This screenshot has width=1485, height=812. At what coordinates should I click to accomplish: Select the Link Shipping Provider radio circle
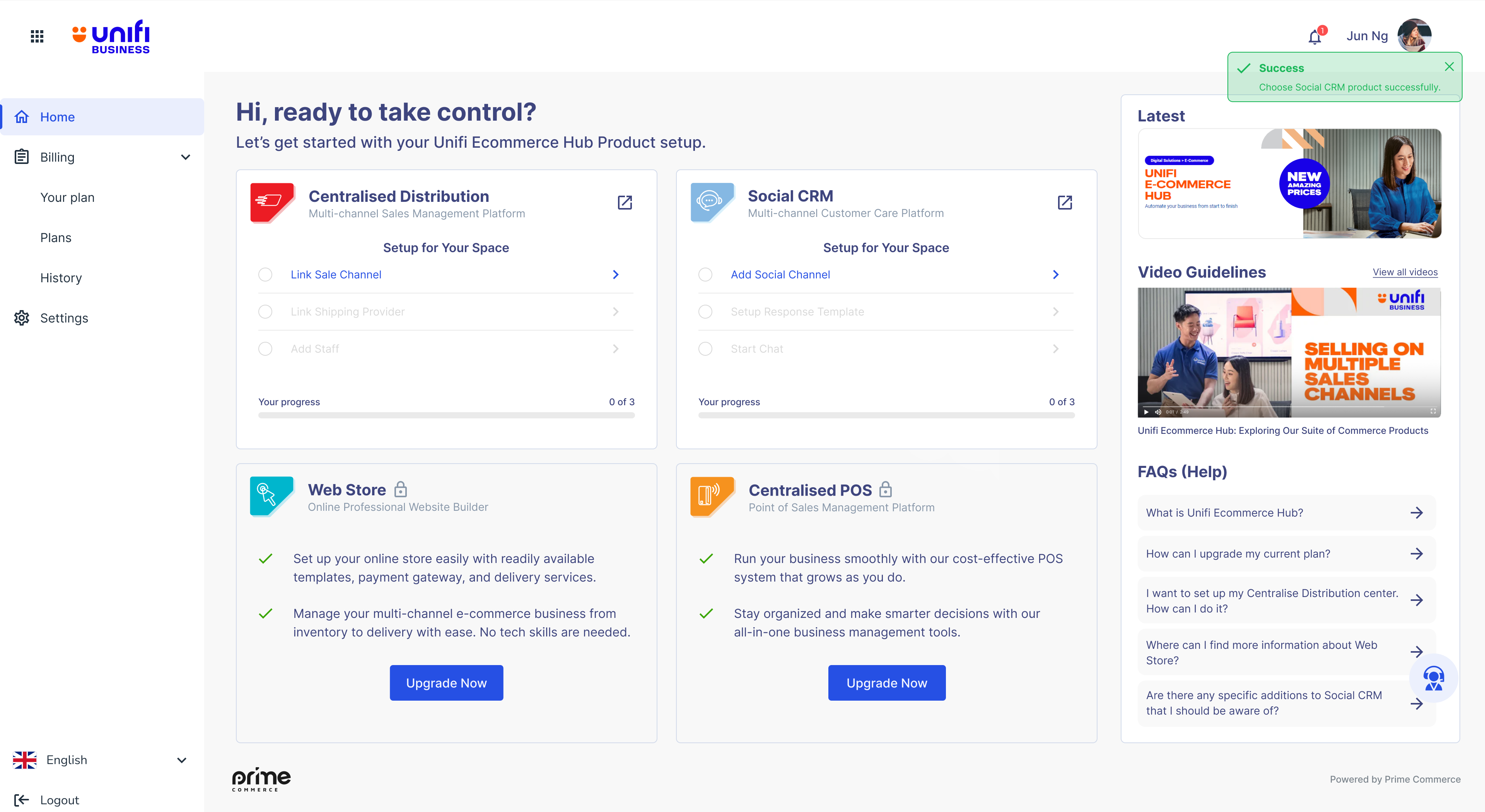(265, 312)
